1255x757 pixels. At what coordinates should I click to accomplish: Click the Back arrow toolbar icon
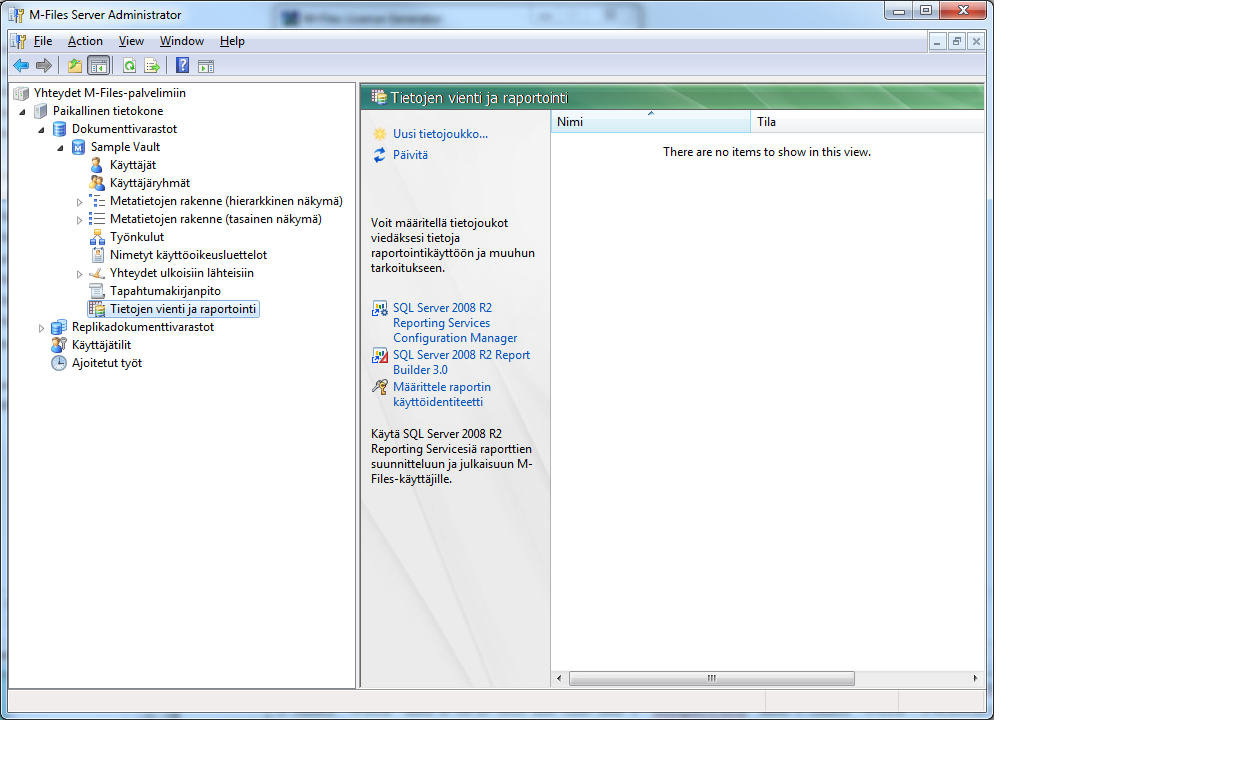click(20, 66)
